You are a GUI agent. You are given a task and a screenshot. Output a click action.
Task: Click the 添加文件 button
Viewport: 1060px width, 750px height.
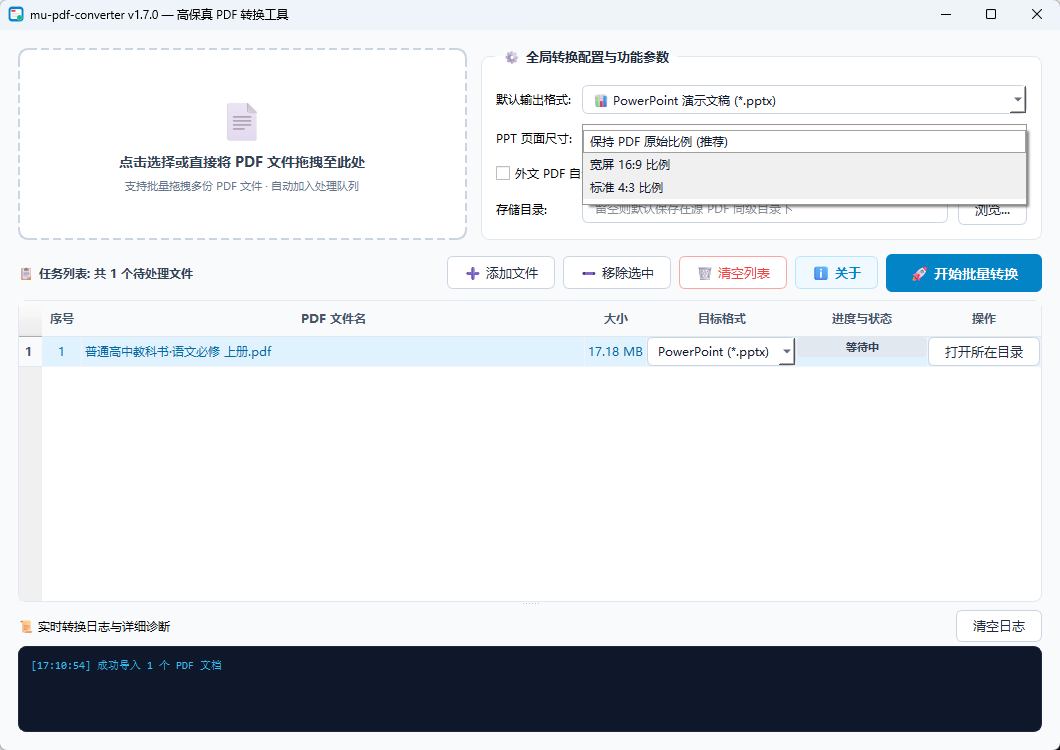pos(501,273)
